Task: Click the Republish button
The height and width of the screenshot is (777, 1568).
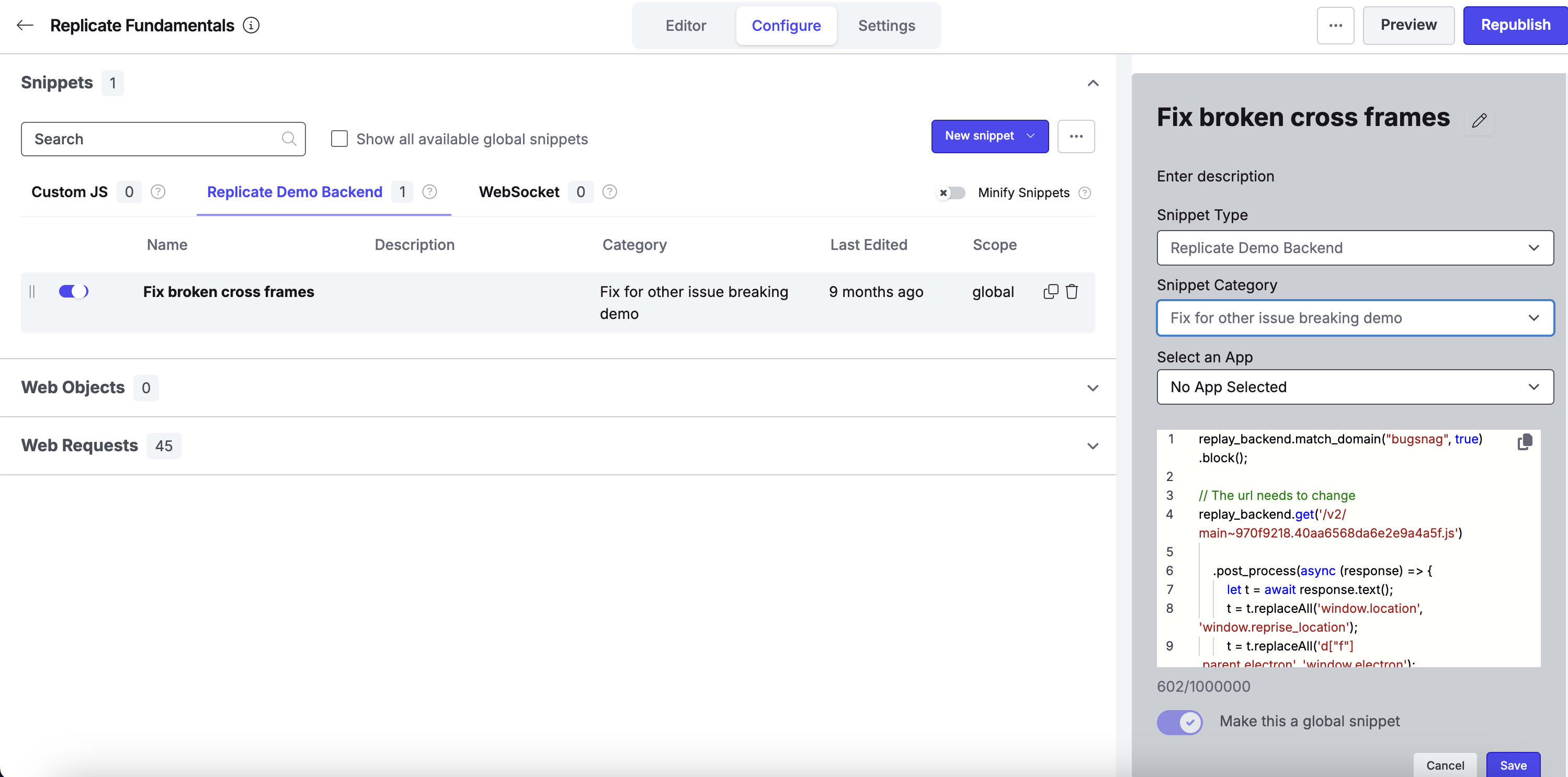Action: pyautogui.click(x=1515, y=25)
